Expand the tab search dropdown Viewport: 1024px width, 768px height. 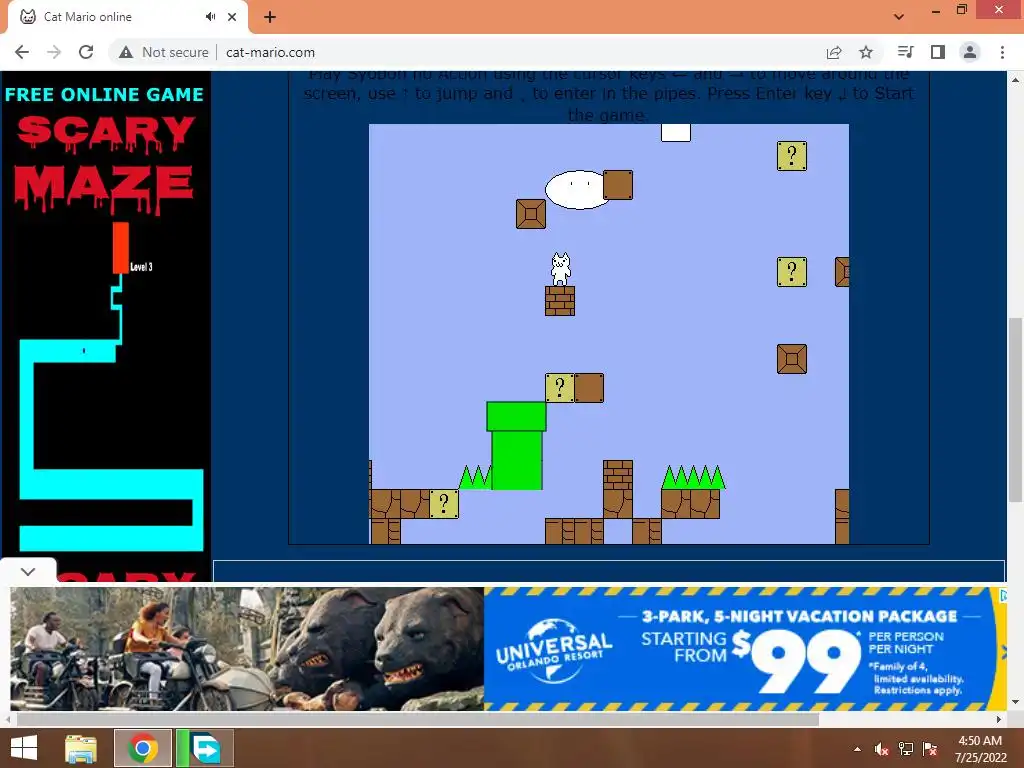pyautogui.click(x=899, y=16)
